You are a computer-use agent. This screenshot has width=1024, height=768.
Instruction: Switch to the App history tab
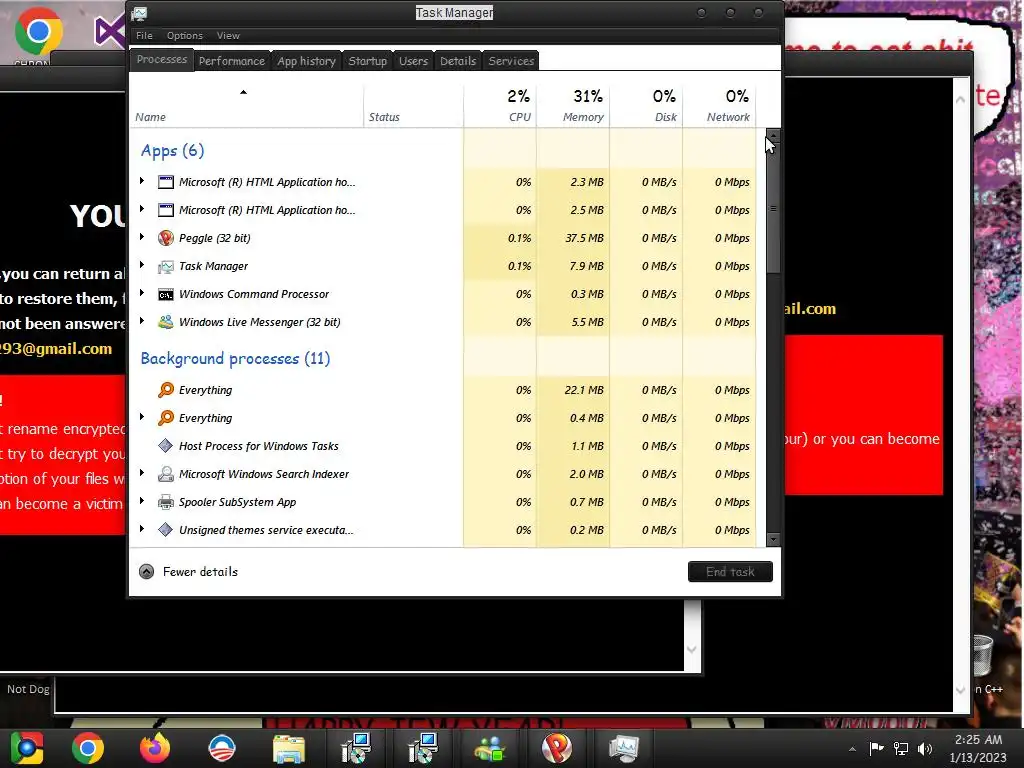click(x=306, y=61)
